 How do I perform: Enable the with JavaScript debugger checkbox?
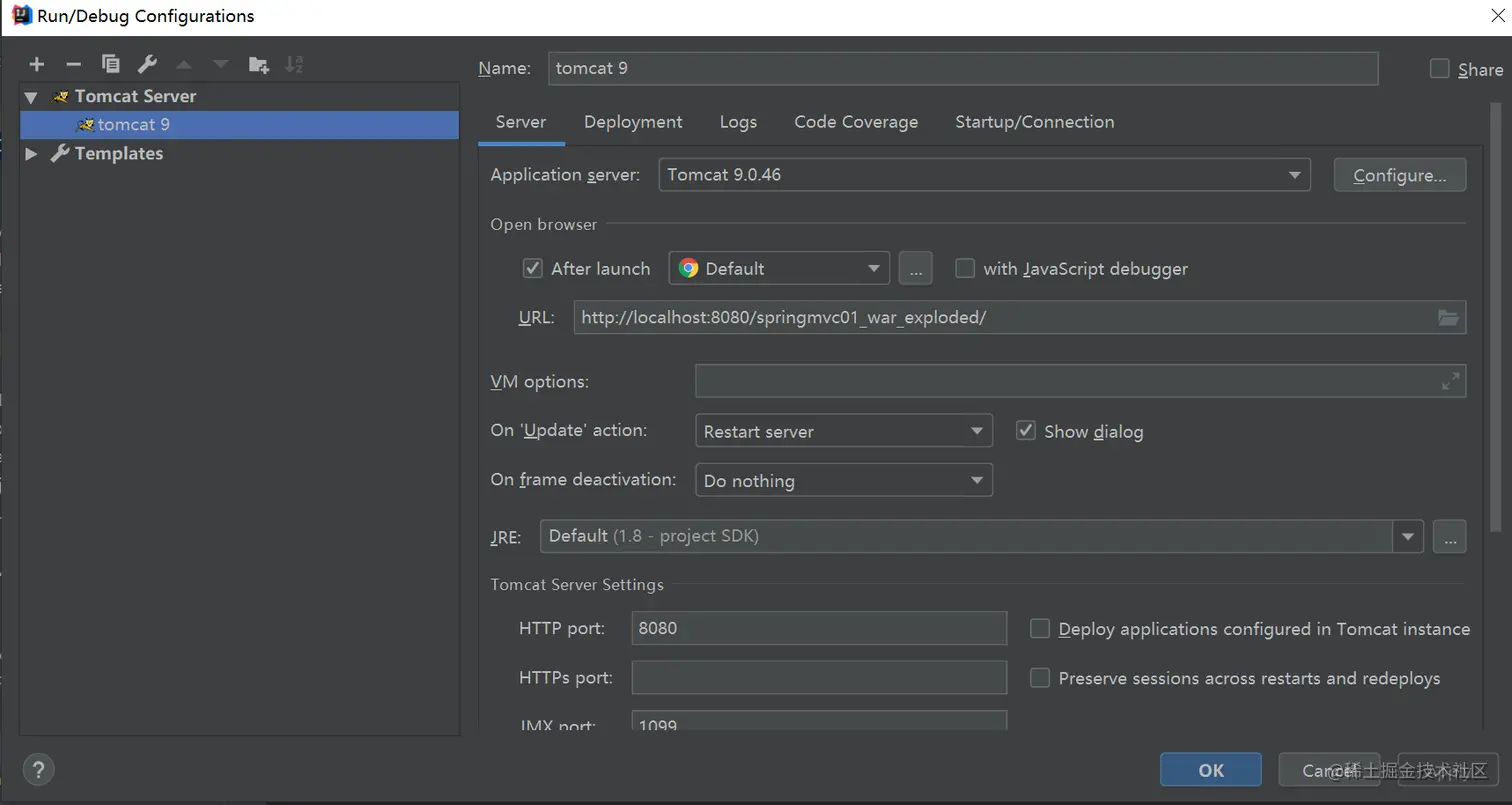click(x=965, y=268)
